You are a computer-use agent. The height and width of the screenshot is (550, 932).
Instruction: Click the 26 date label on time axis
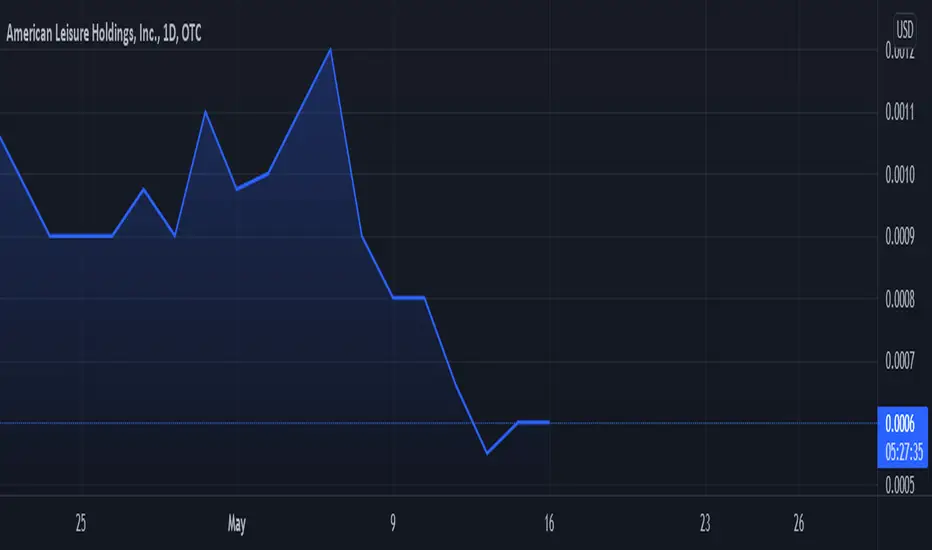tap(799, 523)
